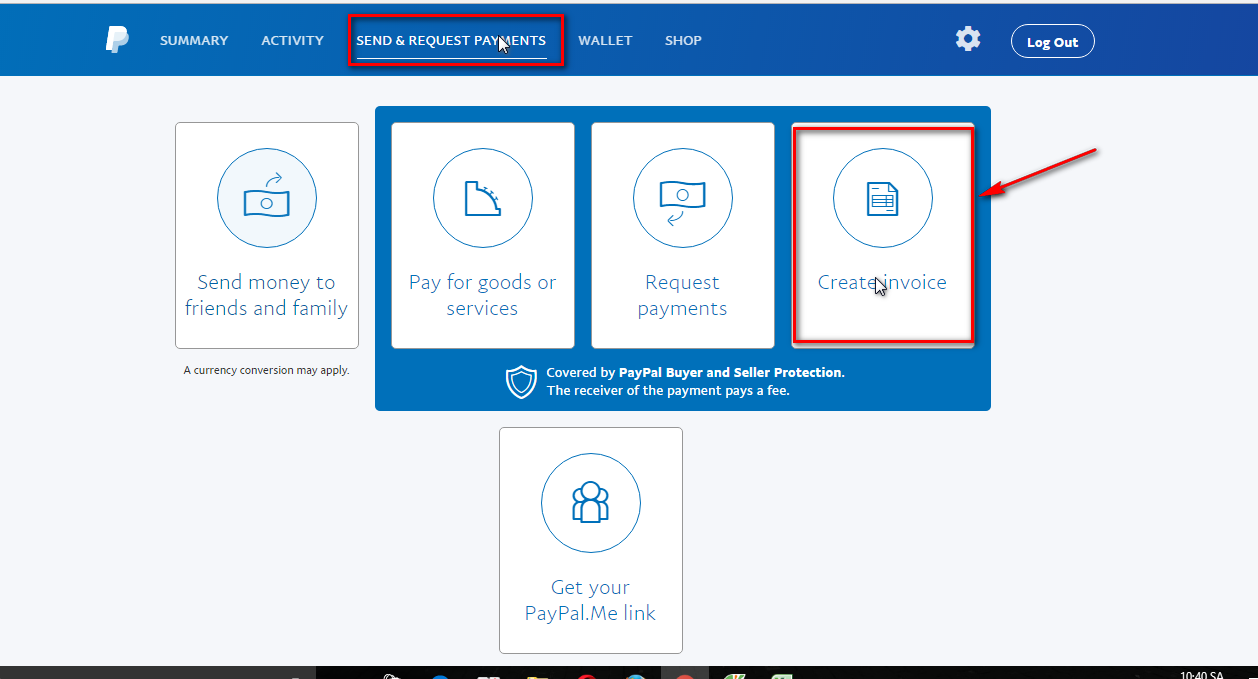Click the Create invoice card
1258x679 pixels.
tap(883, 235)
